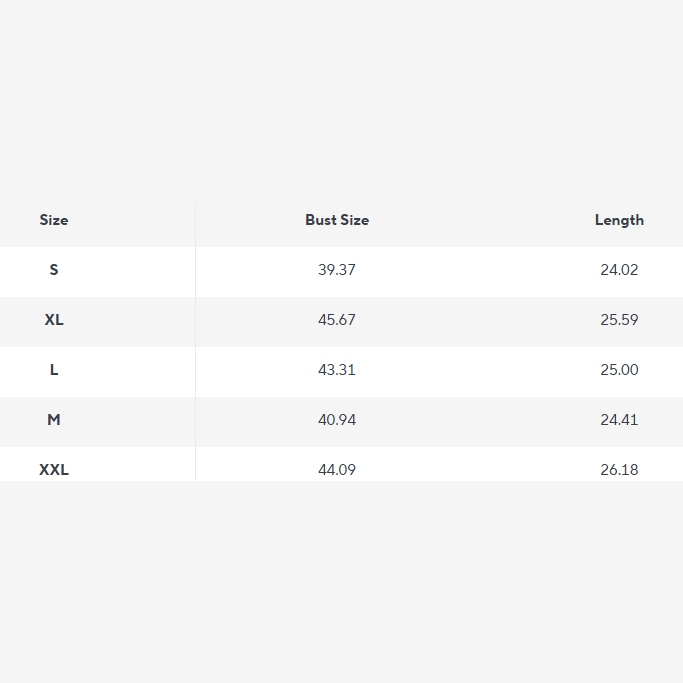Image resolution: width=683 pixels, height=683 pixels.
Task: Pick the length value 24.41
Action: [x=619, y=420]
